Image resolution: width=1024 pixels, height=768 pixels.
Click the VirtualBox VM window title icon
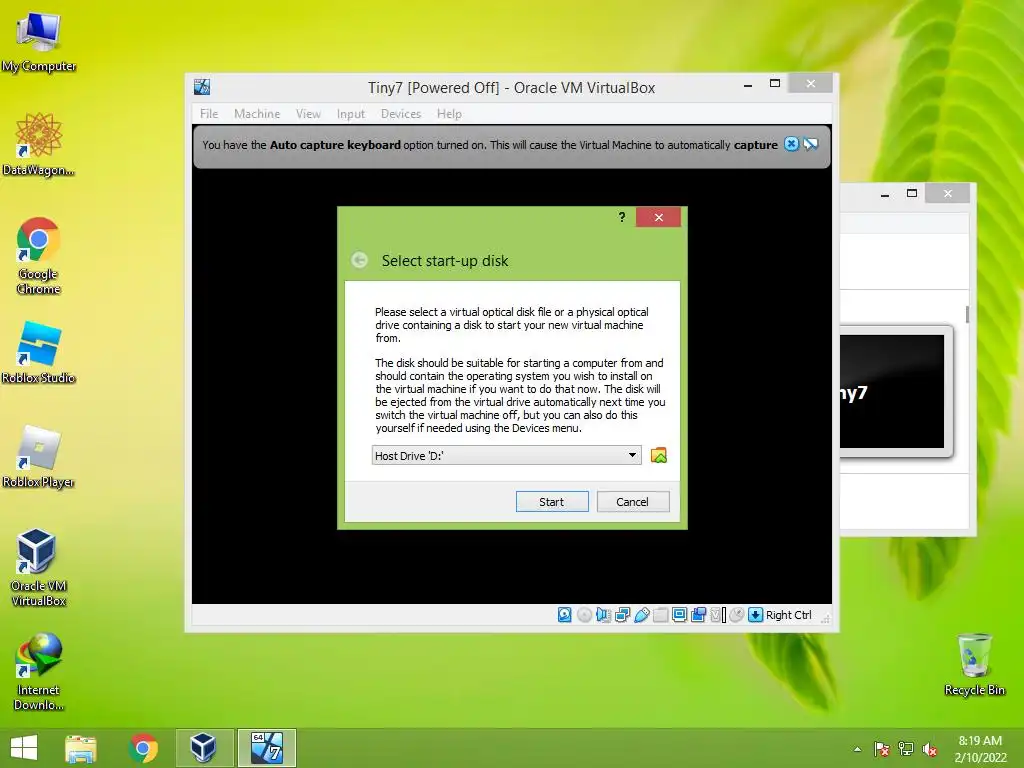[x=202, y=87]
